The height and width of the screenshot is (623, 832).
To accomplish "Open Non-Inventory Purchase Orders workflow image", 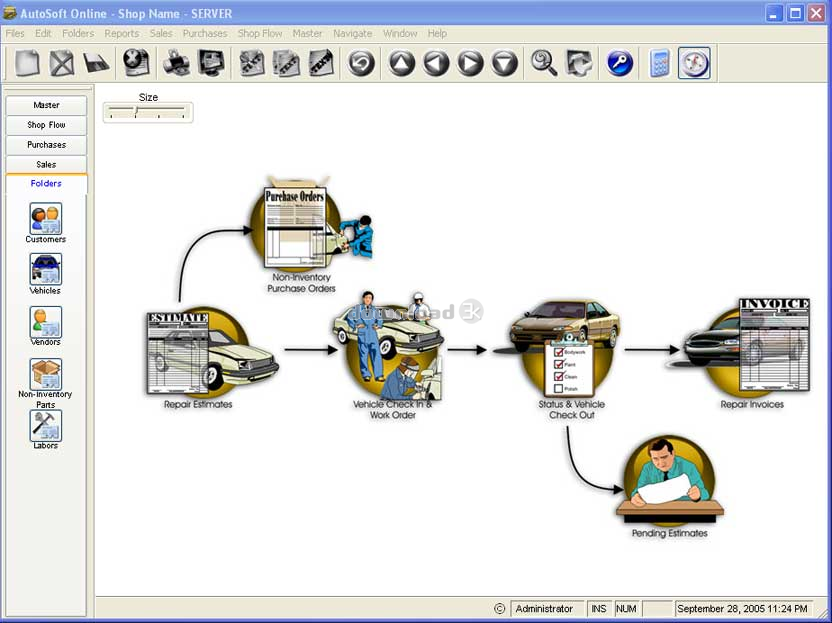I will click(x=310, y=223).
